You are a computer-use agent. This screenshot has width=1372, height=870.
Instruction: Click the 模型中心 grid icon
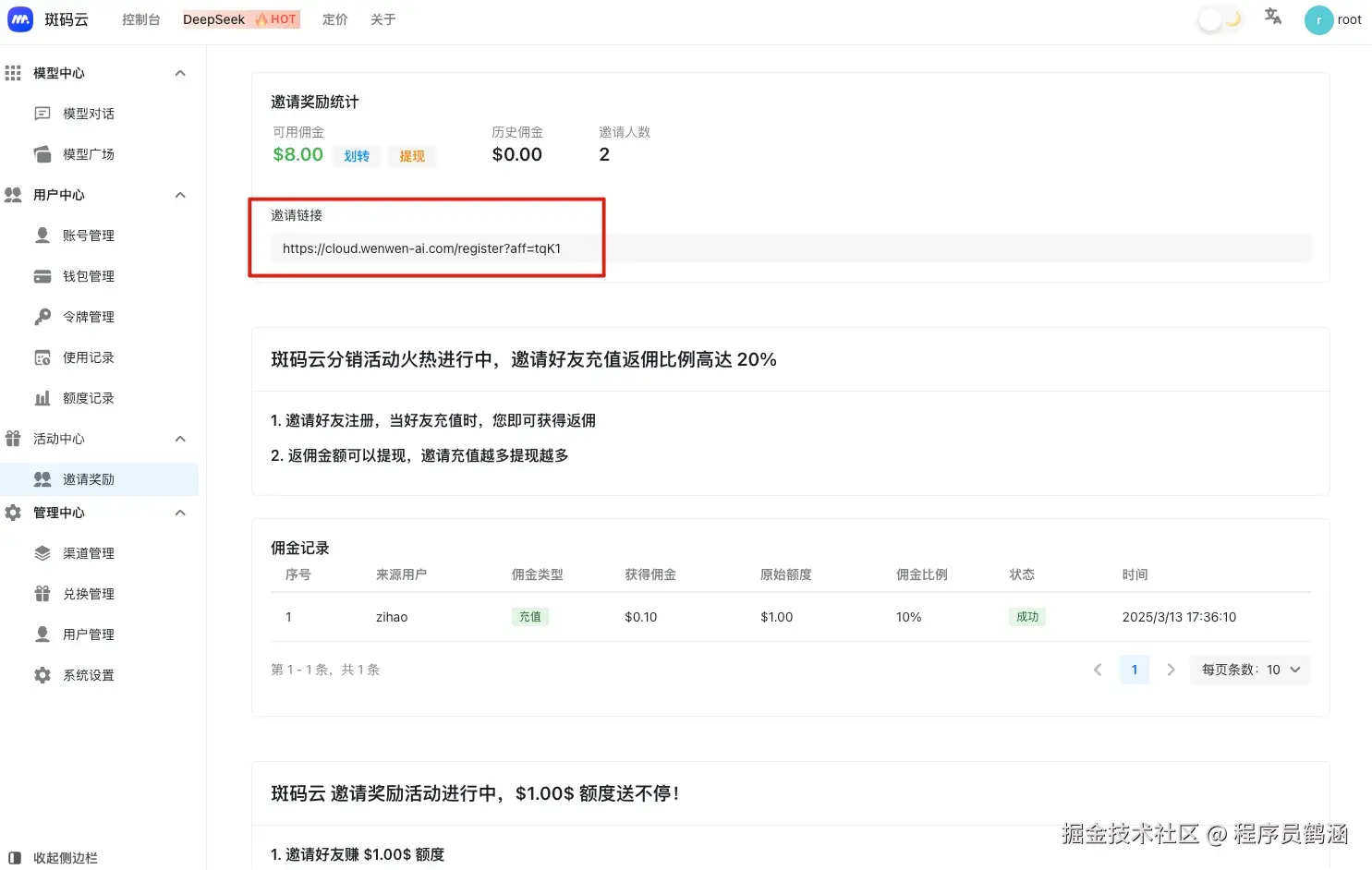click(13, 73)
